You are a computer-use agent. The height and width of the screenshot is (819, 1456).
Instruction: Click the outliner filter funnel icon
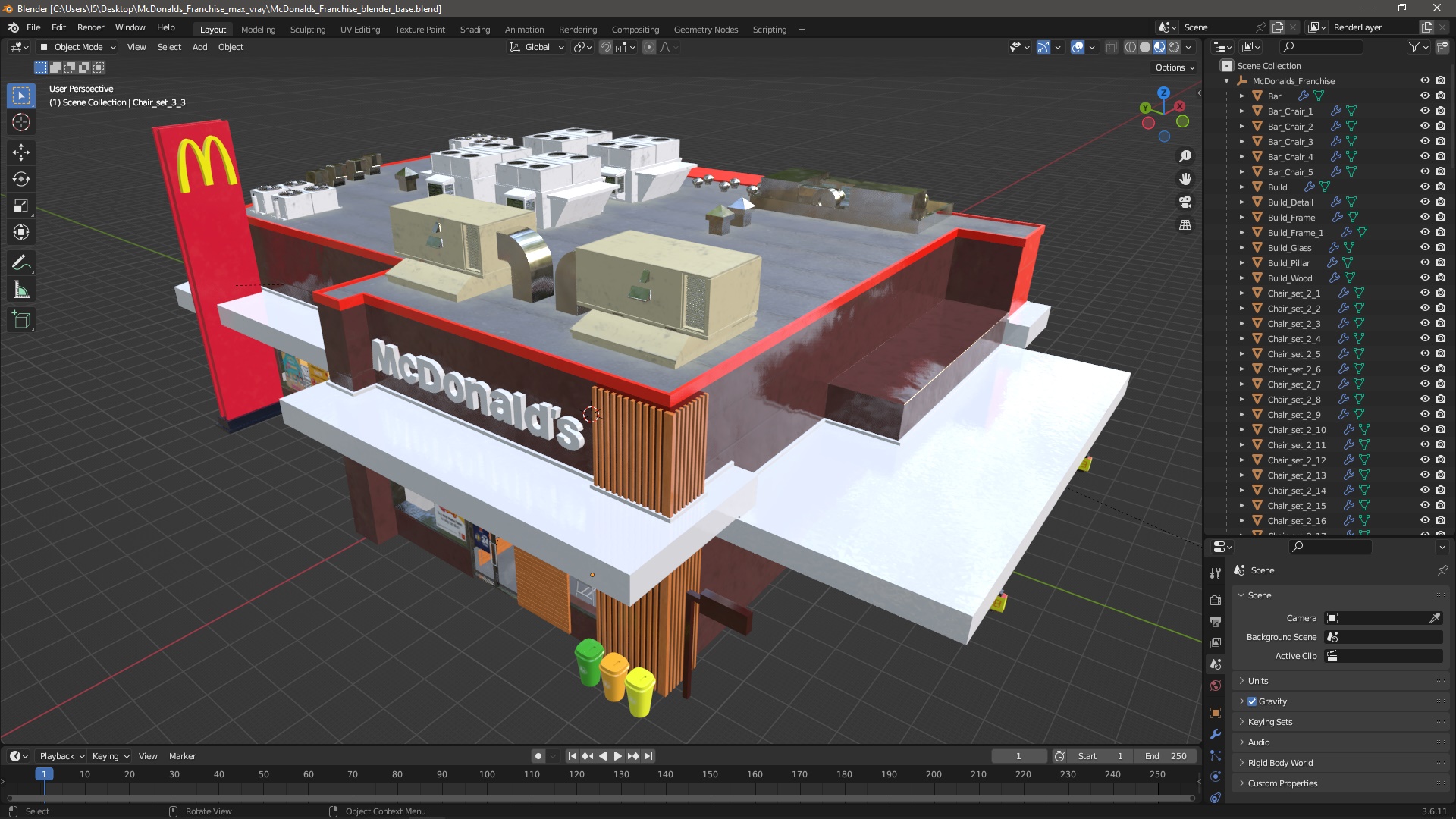click(x=1414, y=47)
